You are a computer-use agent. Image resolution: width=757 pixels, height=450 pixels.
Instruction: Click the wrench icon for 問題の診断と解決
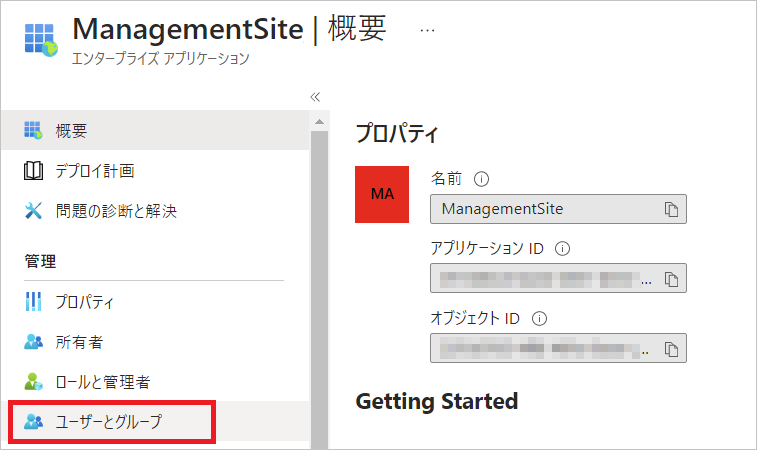(33, 211)
